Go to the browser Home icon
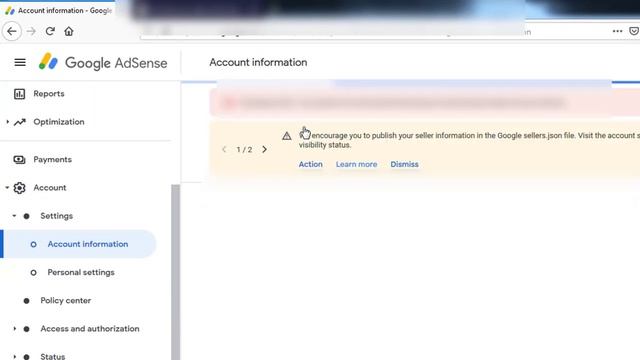The height and width of the screenshot is (360, 640). [69, 31]
